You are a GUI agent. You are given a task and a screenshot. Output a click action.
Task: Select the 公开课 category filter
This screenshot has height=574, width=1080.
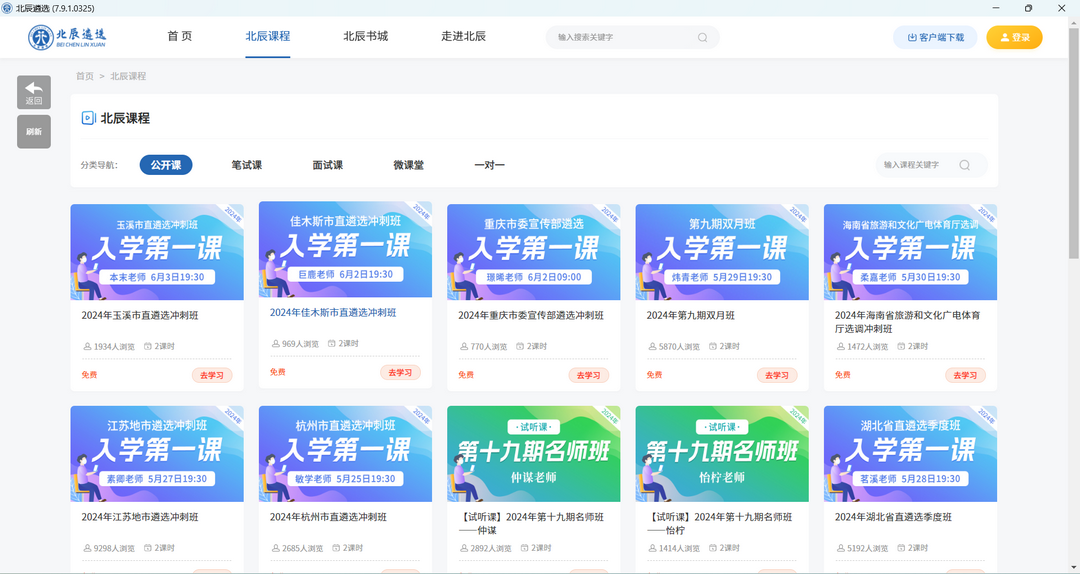[x=166, y=165]
